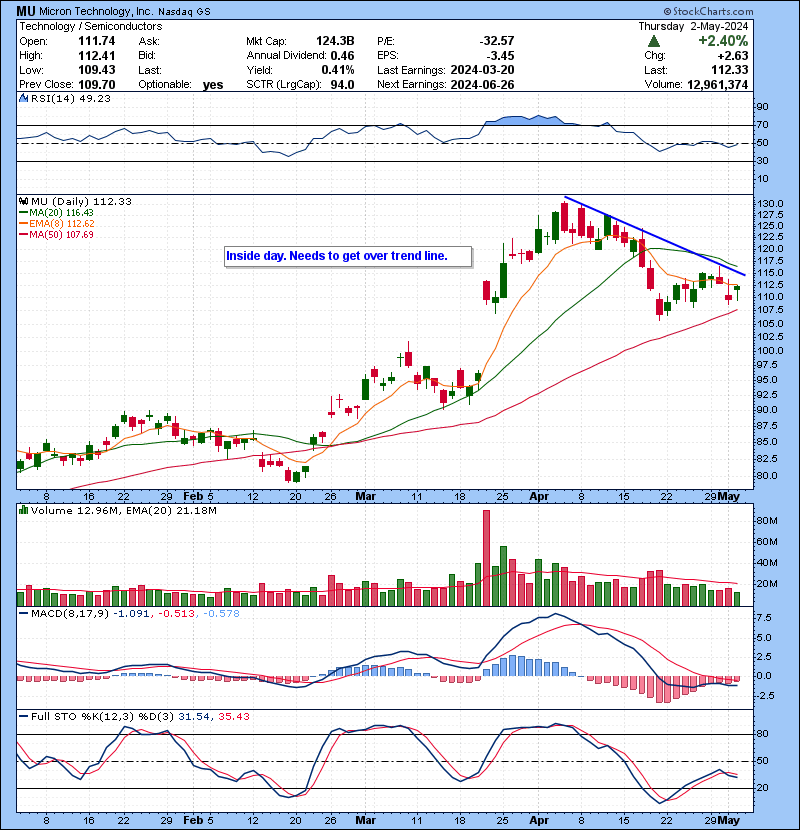The image size is (800, 830).
Task: Click the Nasdaq GS exchange label
Action: [x=184, y=12]
